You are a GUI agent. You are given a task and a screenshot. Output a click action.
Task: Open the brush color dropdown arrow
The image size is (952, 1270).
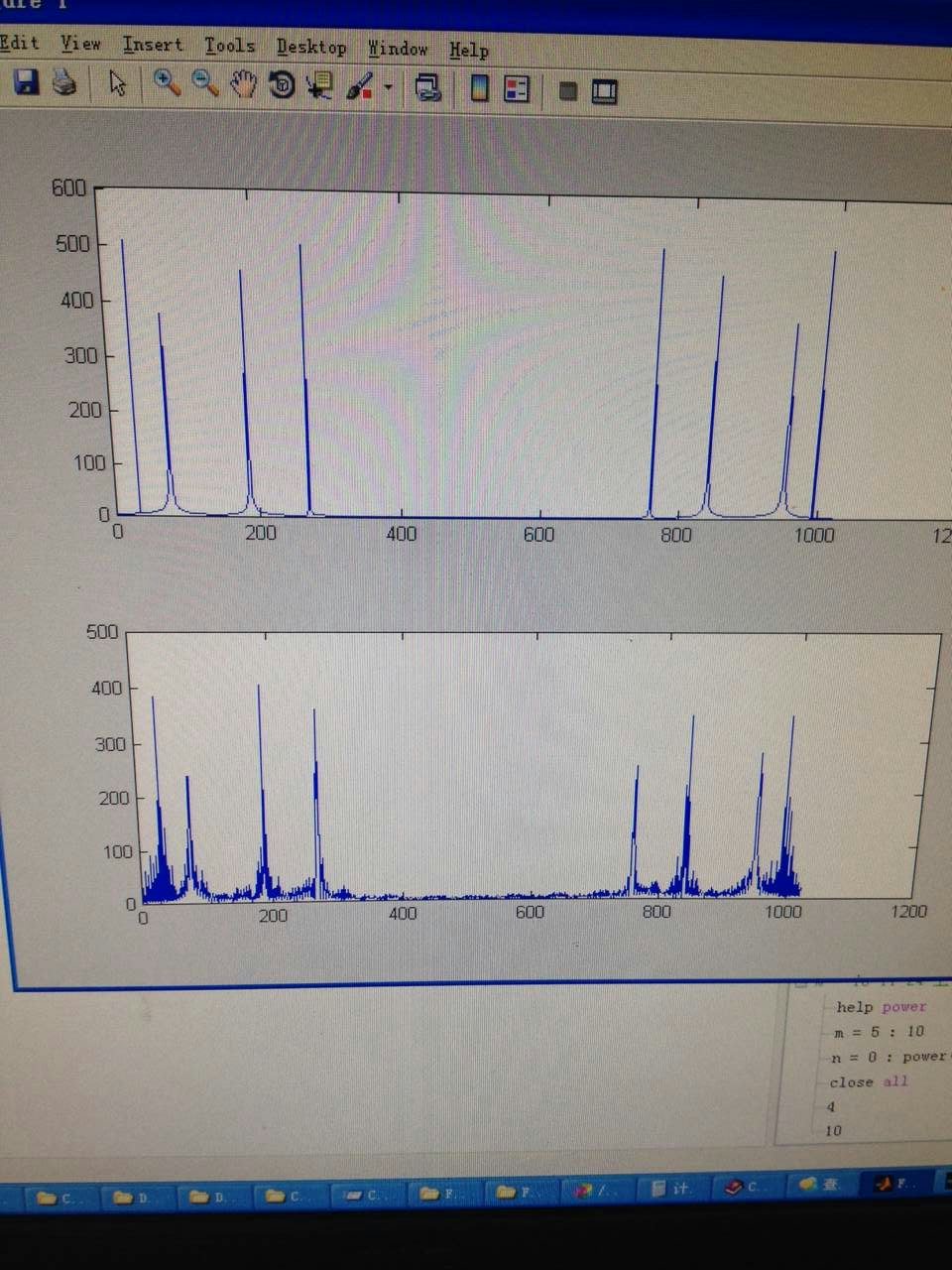pos(388,88)
